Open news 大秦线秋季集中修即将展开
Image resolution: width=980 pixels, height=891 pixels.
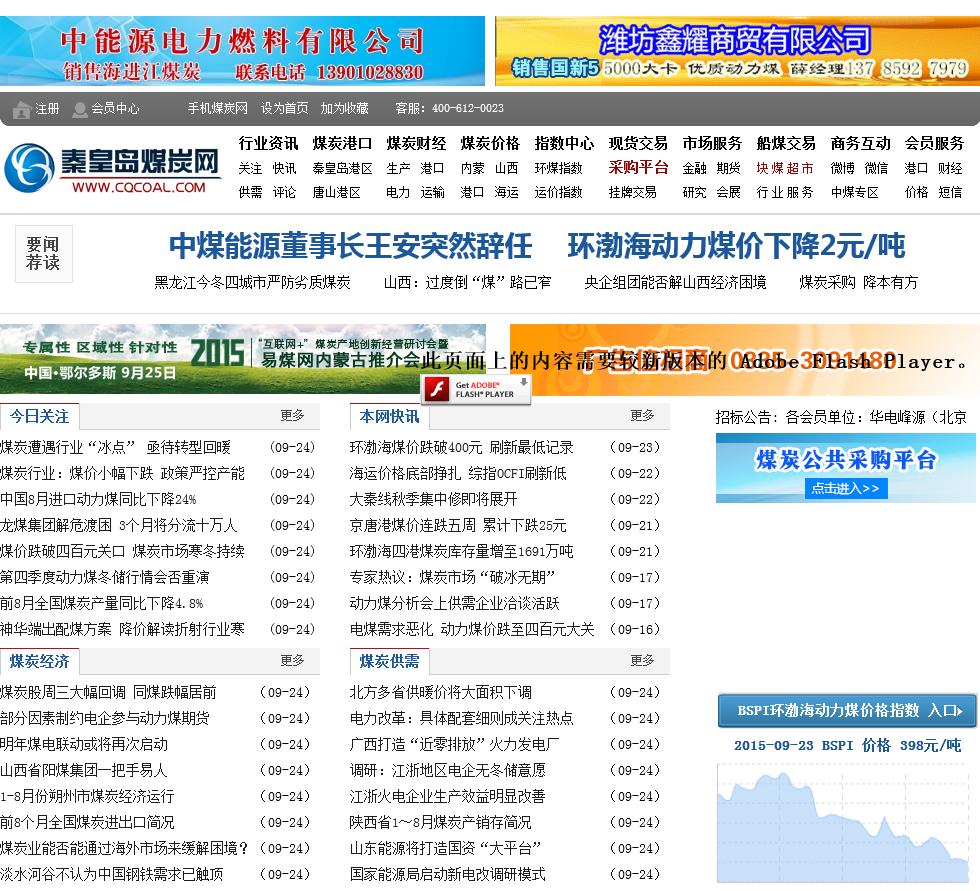(x=433, y=500)
